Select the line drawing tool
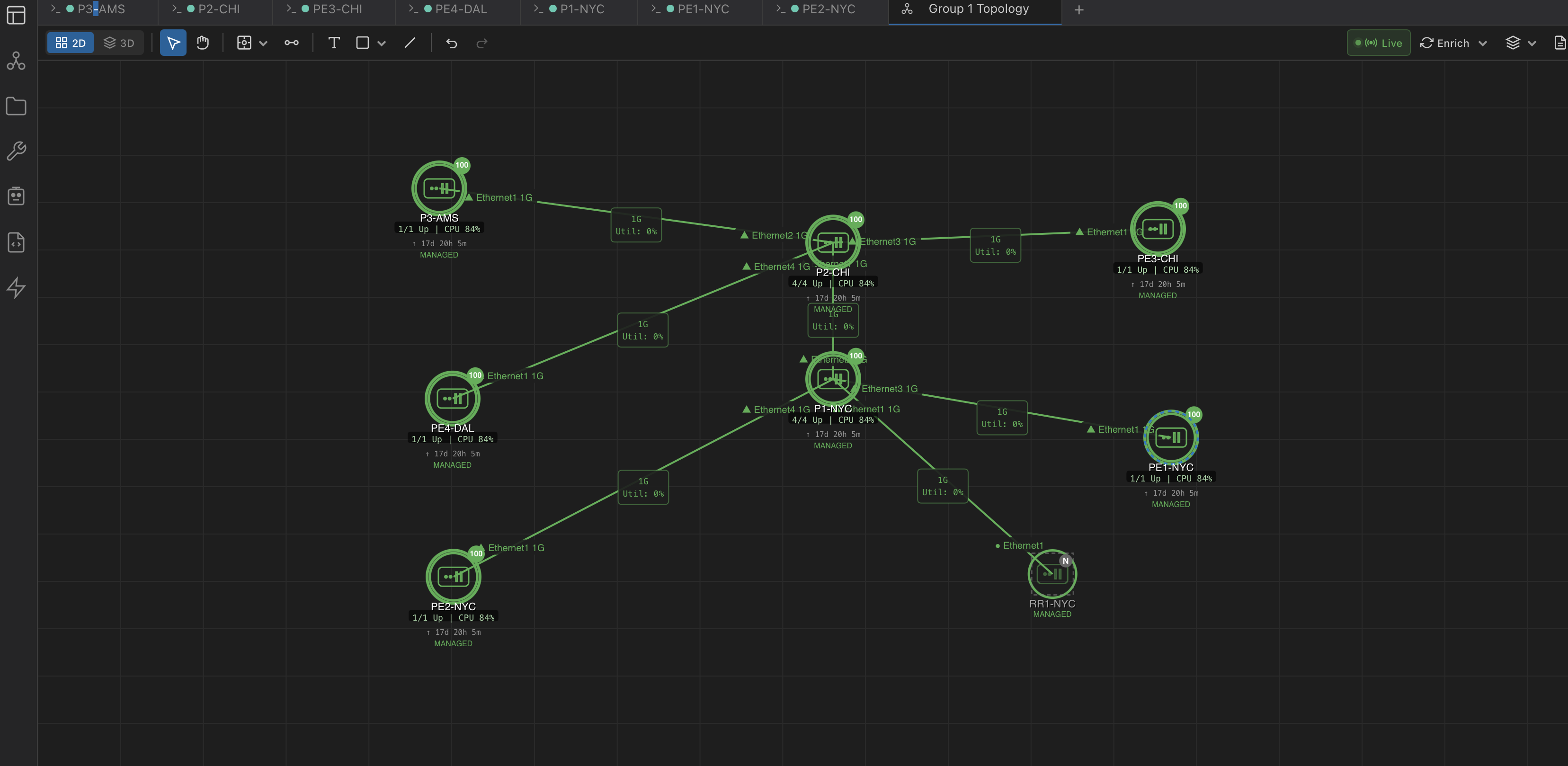This screenshot has height=766, width=1568. [409, 43]
